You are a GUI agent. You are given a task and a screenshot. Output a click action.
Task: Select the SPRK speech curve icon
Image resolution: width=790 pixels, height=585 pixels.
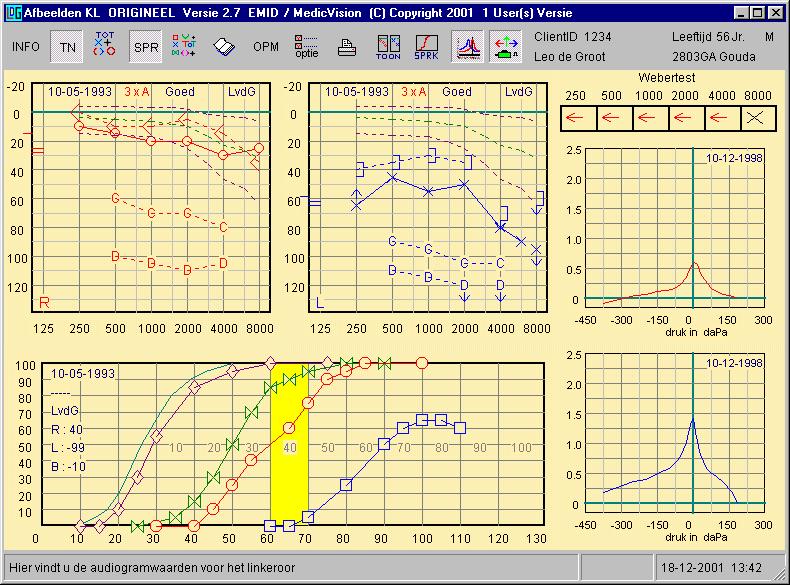pyautogui.click(x=427, y=46)
